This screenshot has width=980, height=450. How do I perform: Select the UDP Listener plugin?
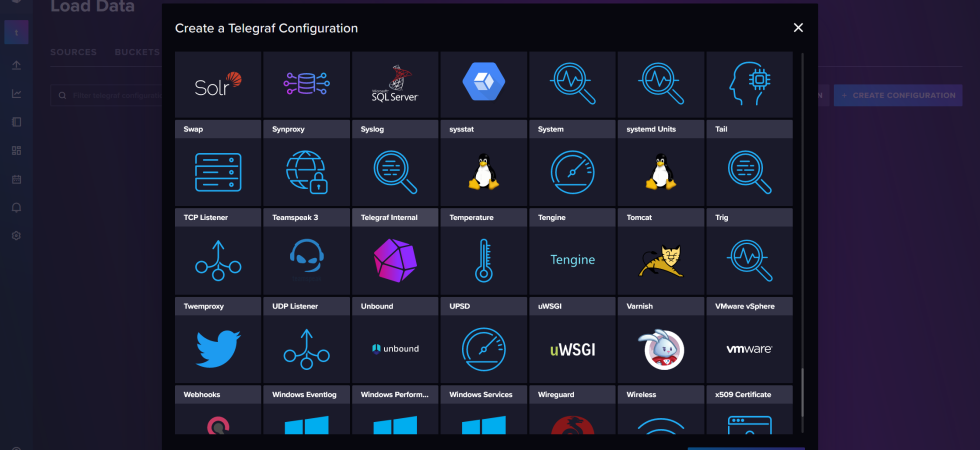306,347
